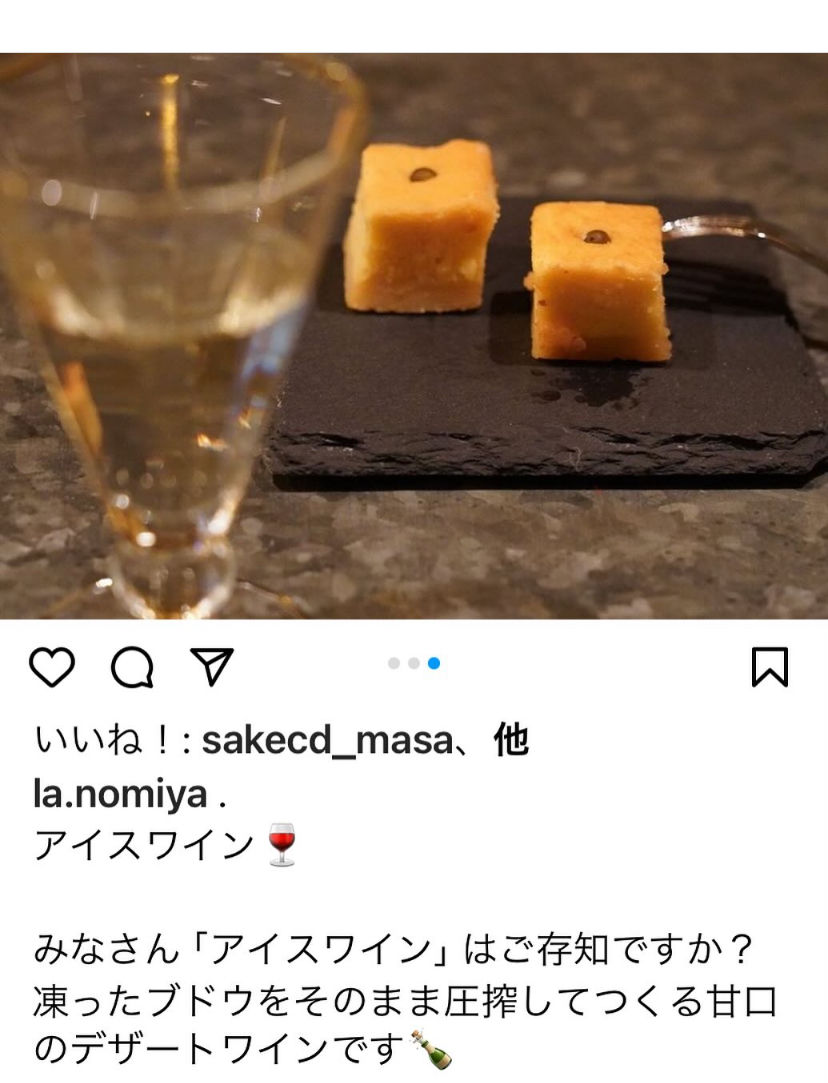Tap the right cake cube in photo
The height and width of the screenshot is (1083, 828).
click(x=598, y=281)
